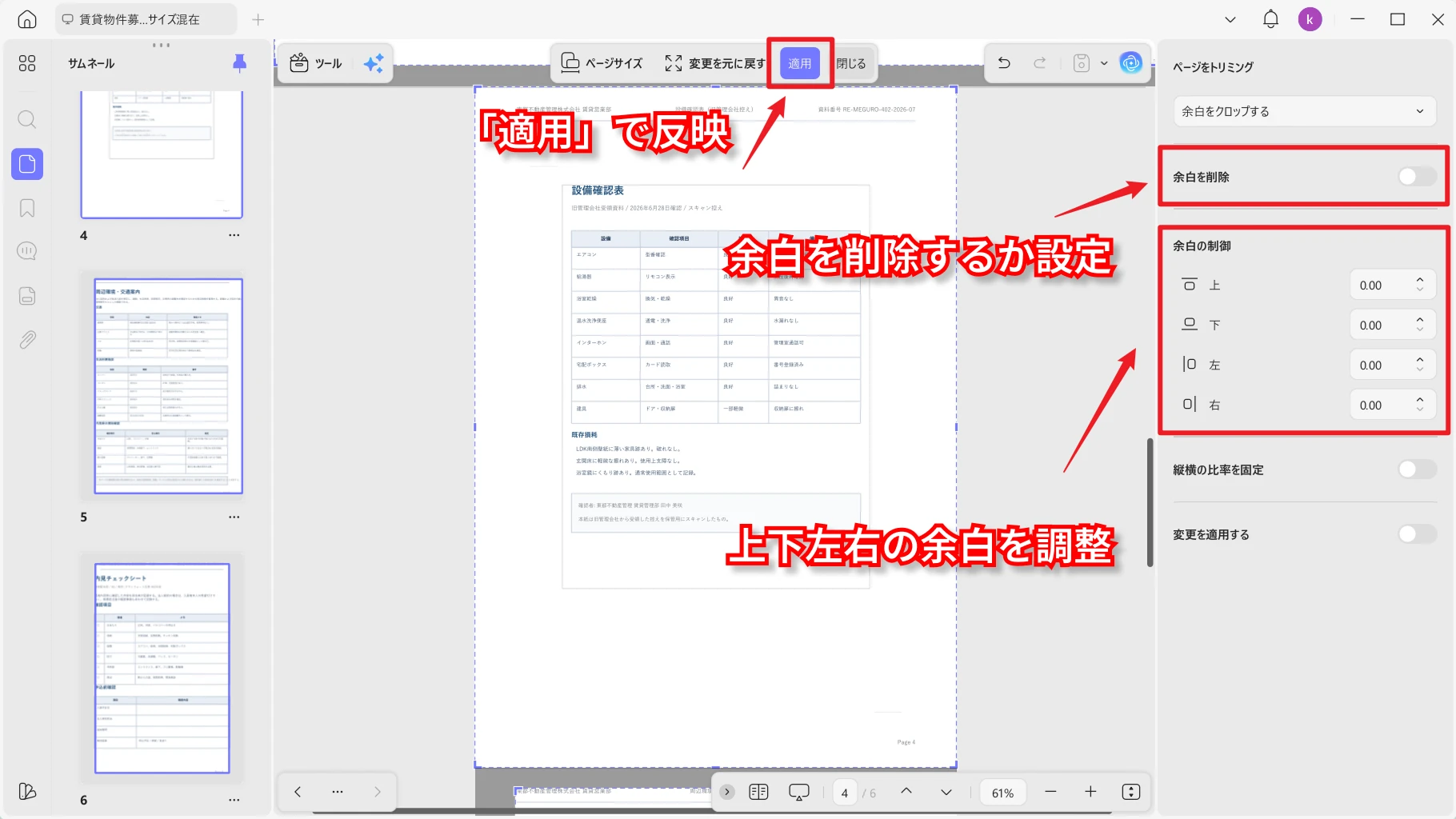Select the page 4 thumbnail
Screen dimensions: 1456x819
[162, 154]
